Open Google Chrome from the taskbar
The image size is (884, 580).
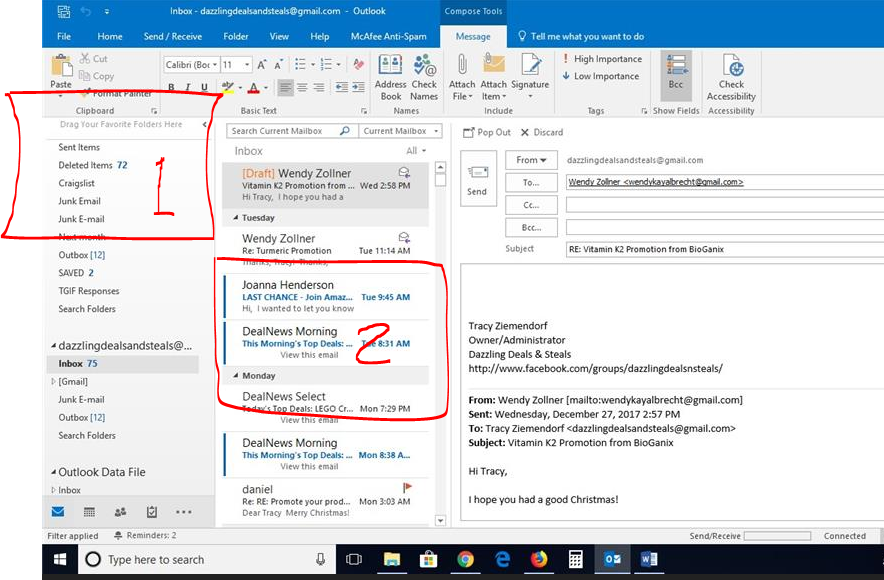click(465, 559)
